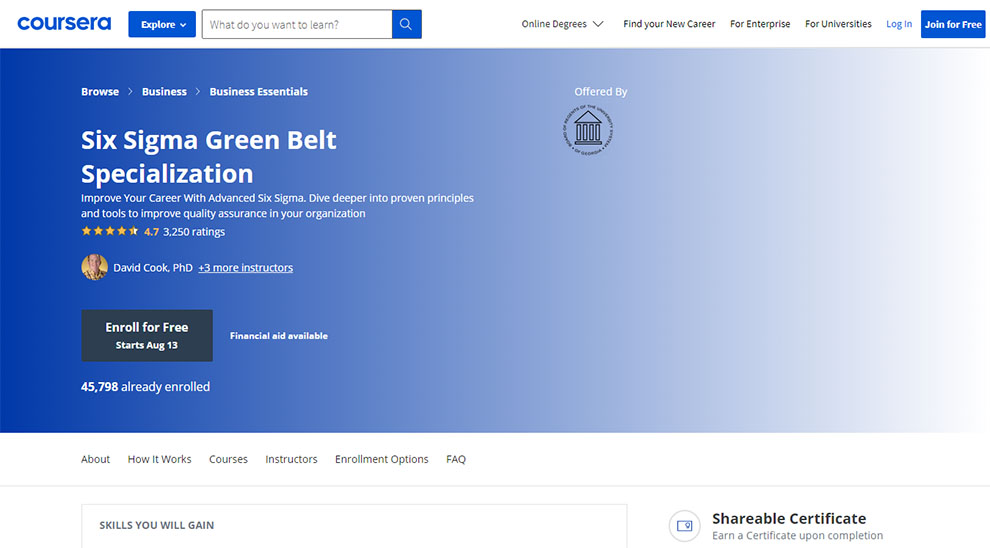Open the Explore dropdown menu
Image resolution: width=990 pixels, height=548 pixels.
(x=162, y=24)
